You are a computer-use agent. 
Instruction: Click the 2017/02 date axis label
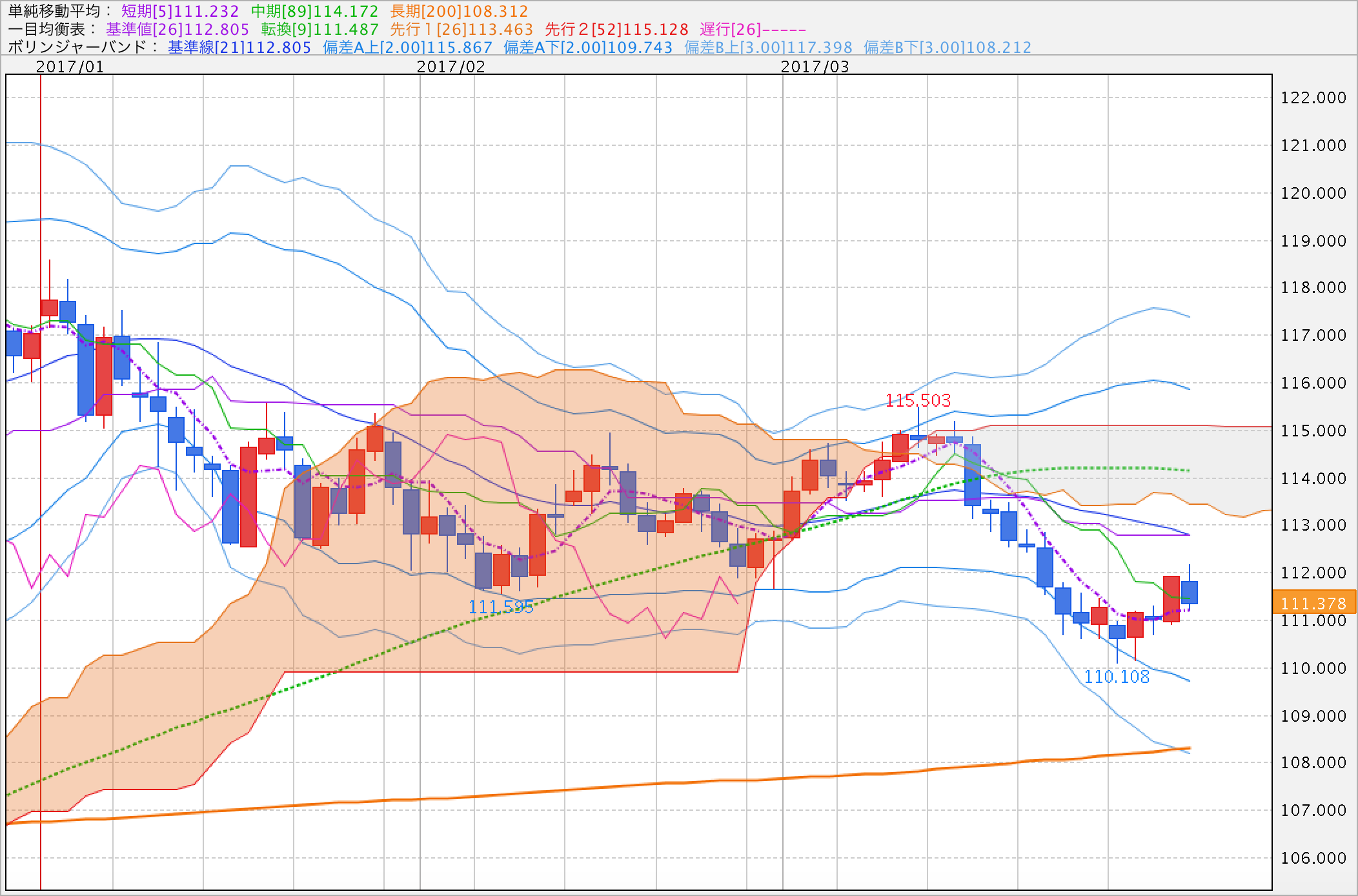coord(451,67)
